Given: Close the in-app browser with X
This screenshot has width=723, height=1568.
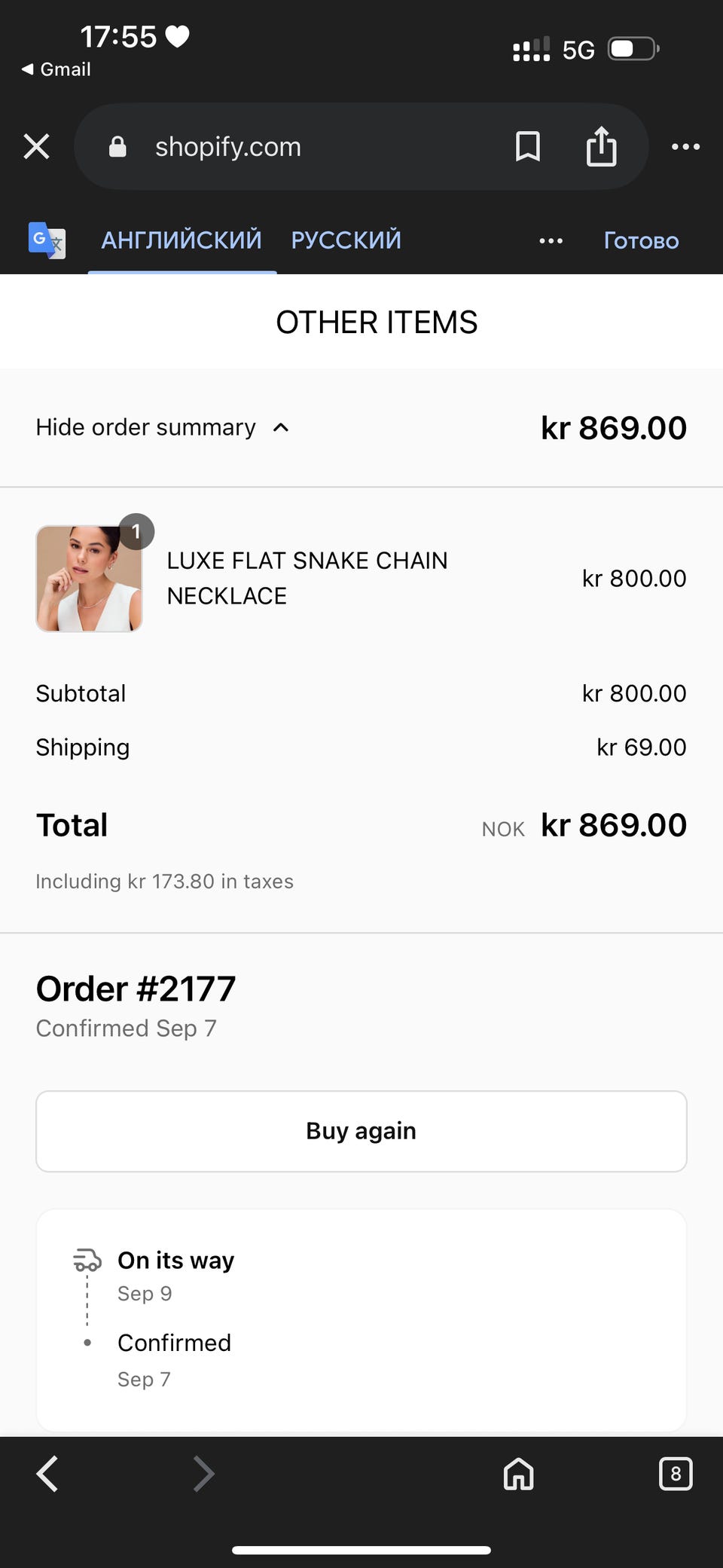Looking at the screenshot, I should coord(36,146).
